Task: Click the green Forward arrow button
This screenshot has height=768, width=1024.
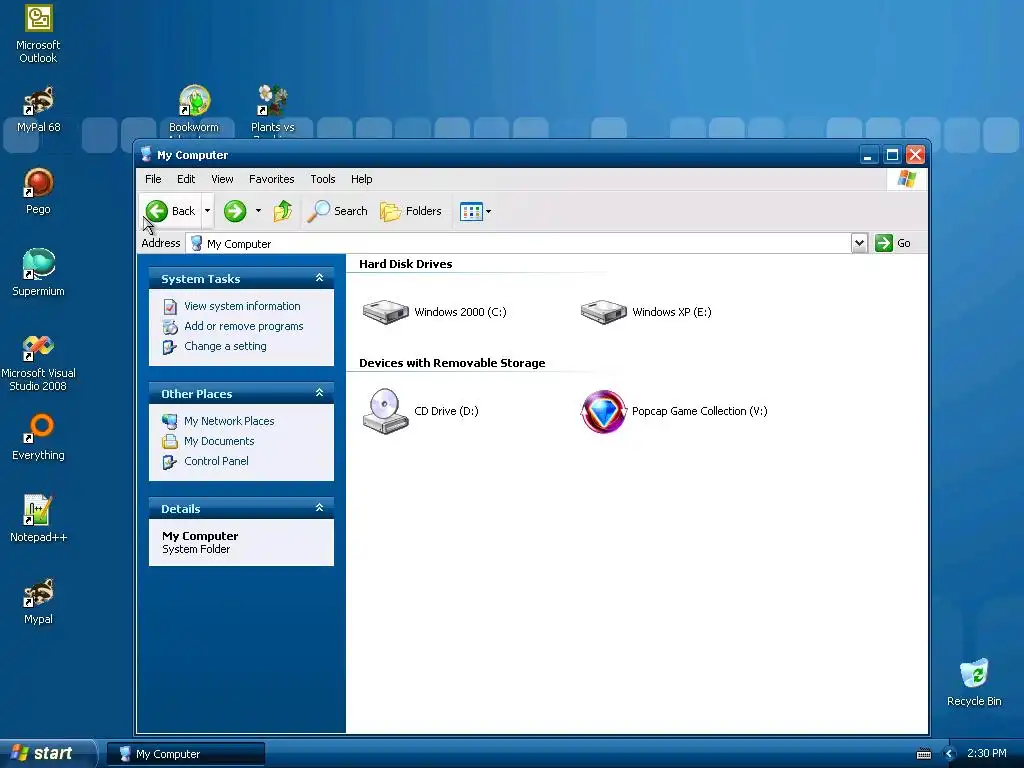Action: point(235,211)
